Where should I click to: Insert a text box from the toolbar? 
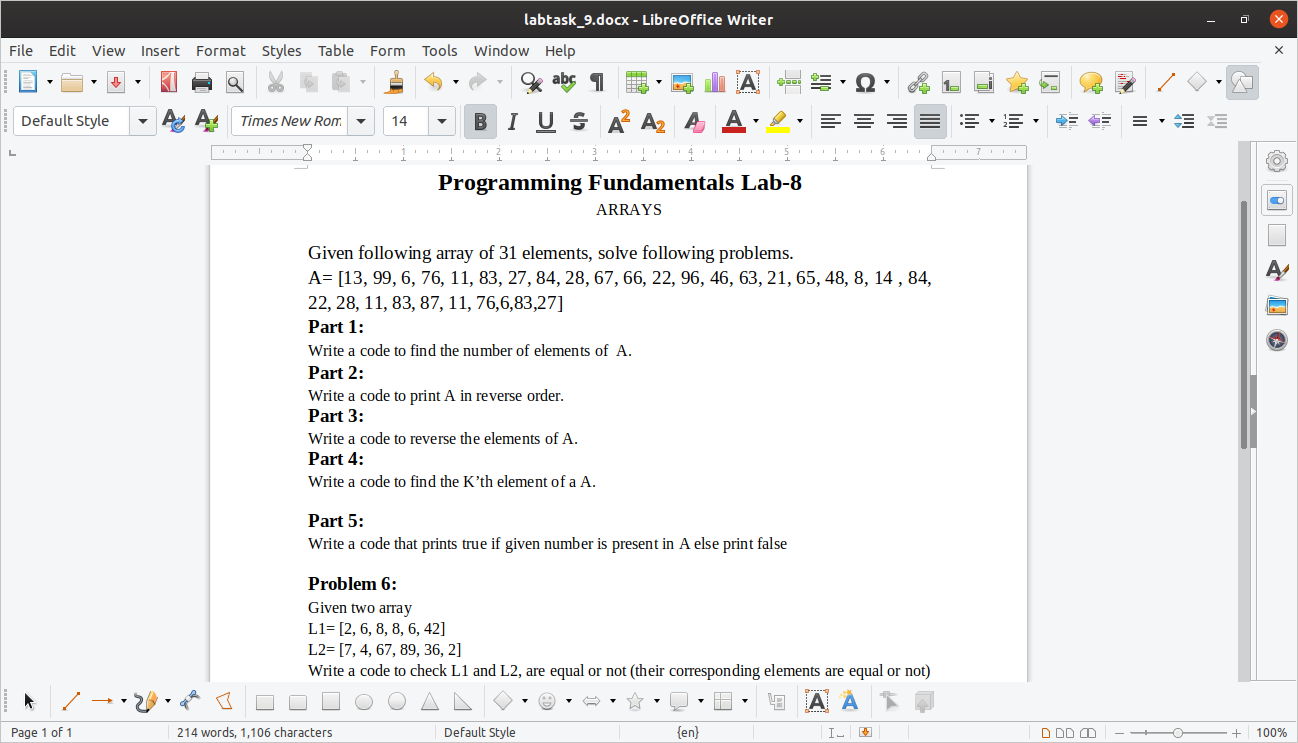click(x=748, y=82)
